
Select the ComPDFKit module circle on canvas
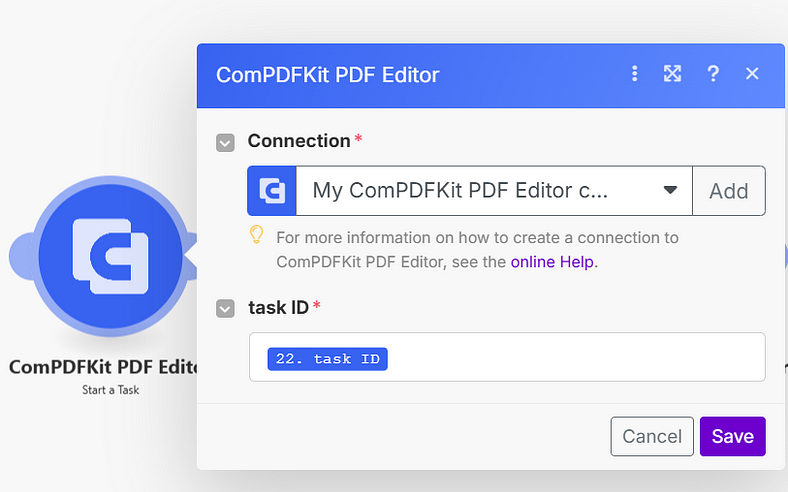coord(111,256)
